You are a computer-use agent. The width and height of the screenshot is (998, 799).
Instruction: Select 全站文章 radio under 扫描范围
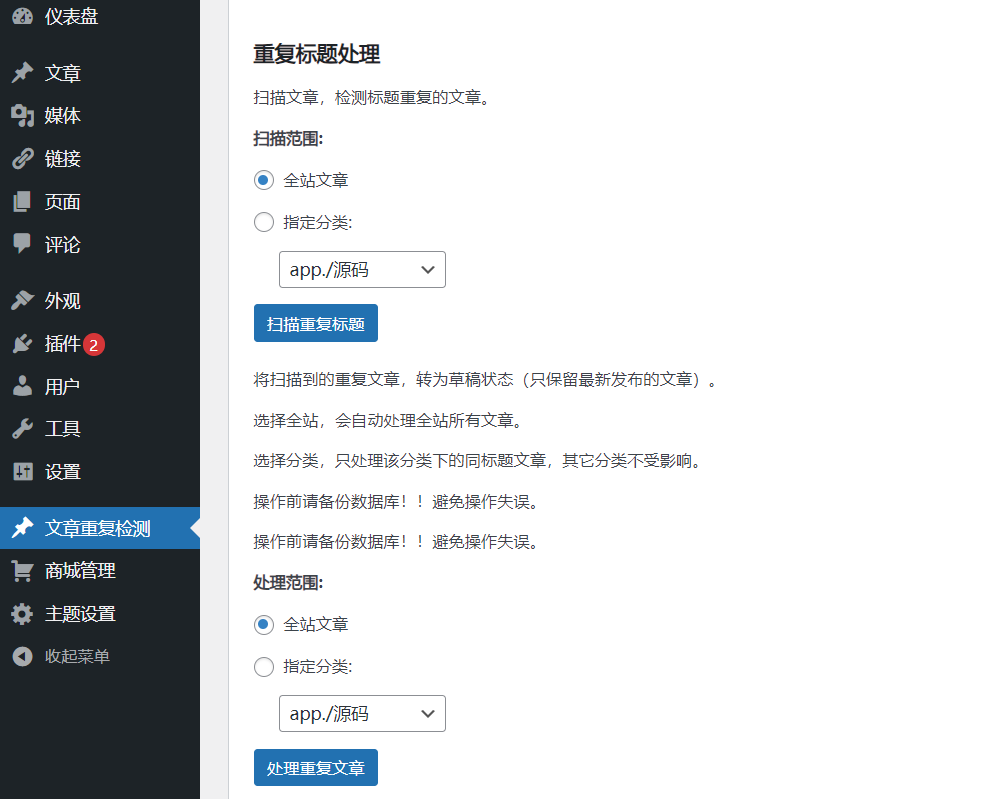point(264,180)
